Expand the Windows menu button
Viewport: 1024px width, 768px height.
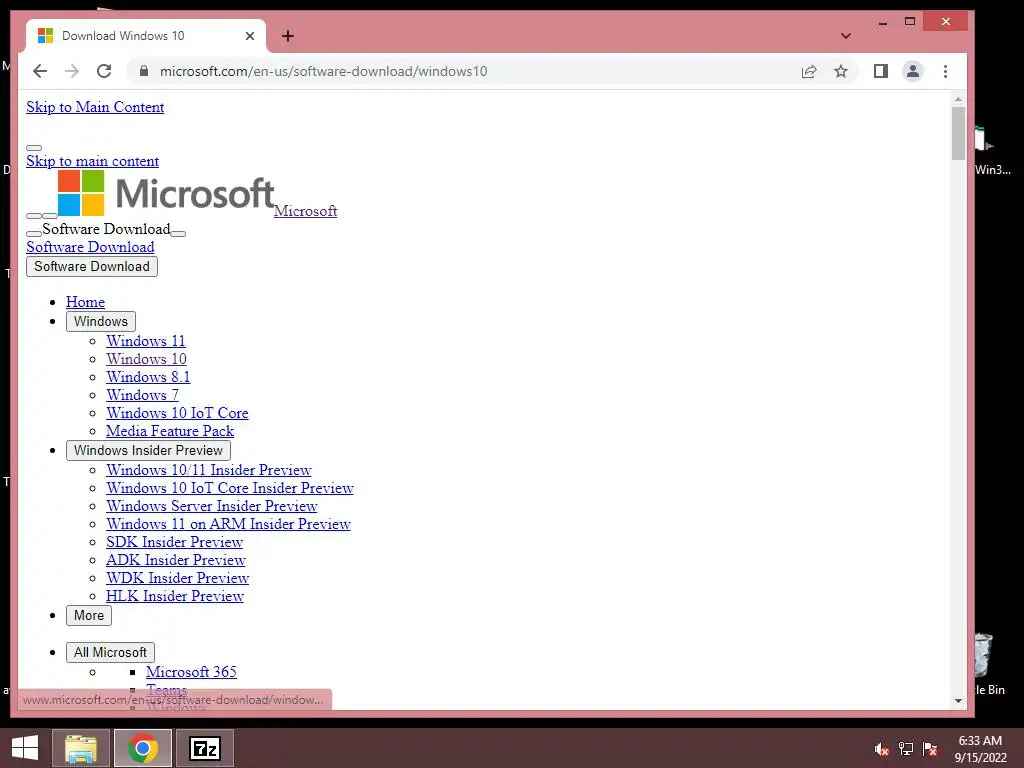pyautogui.click(x=101, y=321)
